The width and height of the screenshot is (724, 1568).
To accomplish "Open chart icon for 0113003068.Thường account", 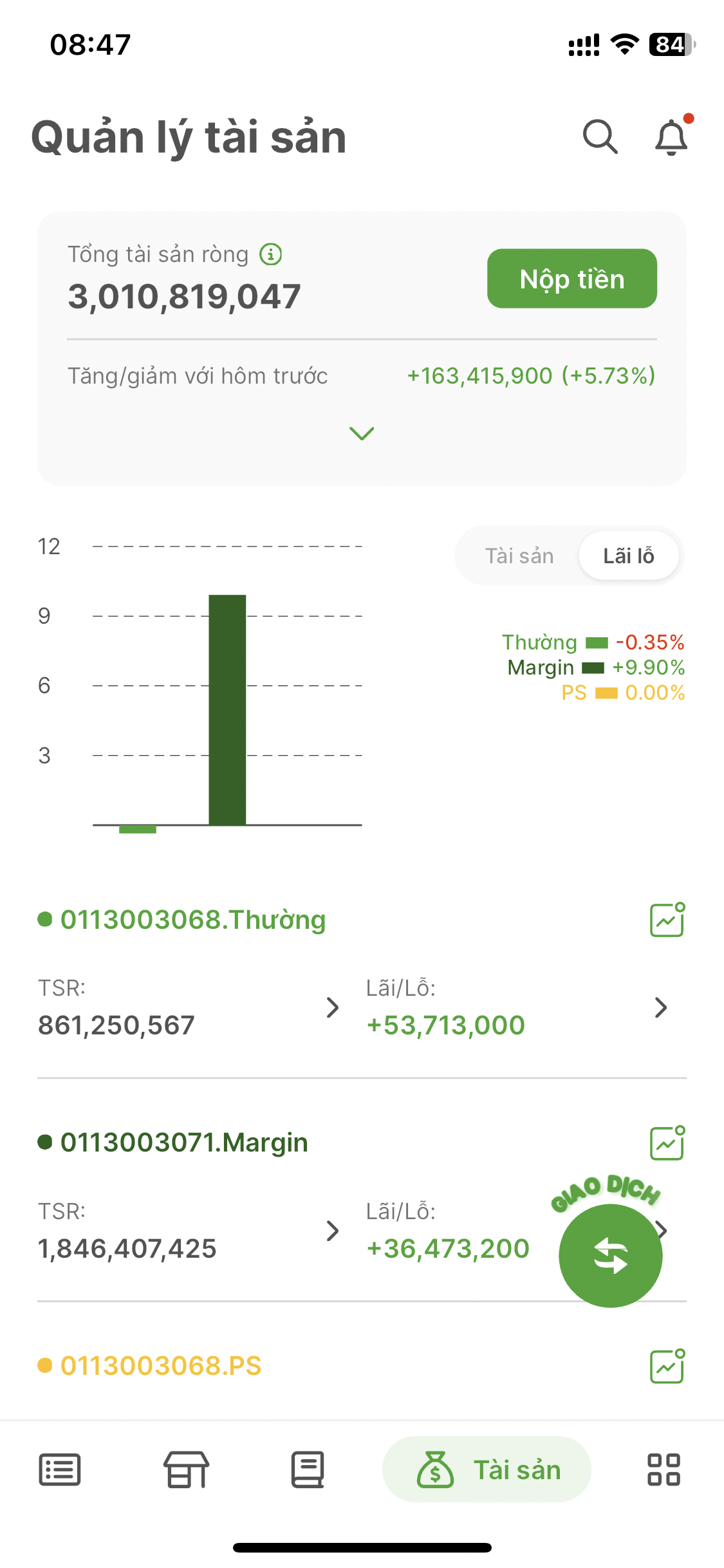I will pyautogui.click(x=667, y=920).
